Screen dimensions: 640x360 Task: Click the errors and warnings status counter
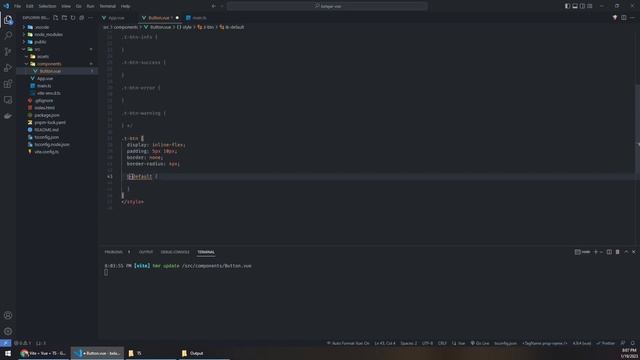point(23,343)
